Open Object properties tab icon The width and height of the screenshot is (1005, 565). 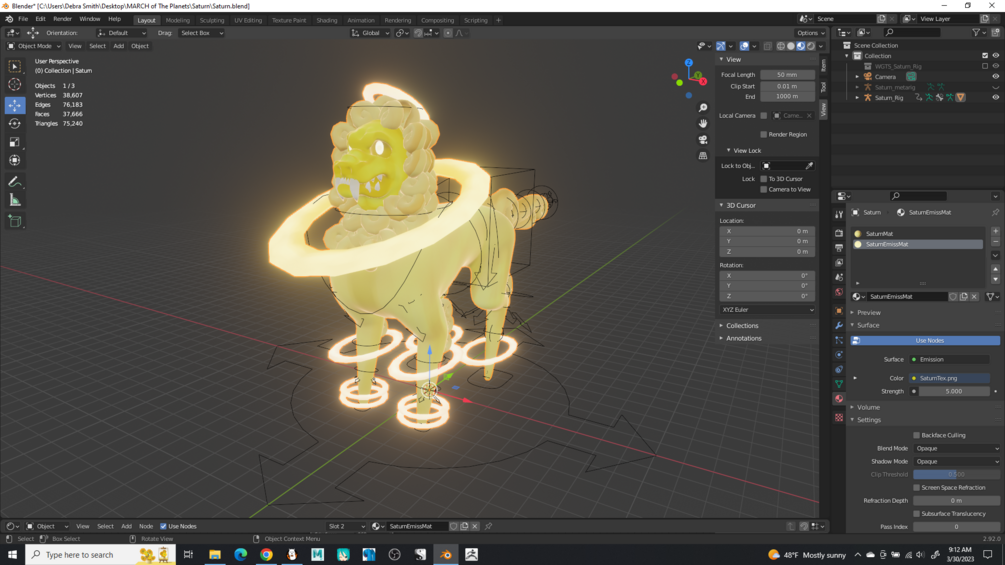[839, 311]
